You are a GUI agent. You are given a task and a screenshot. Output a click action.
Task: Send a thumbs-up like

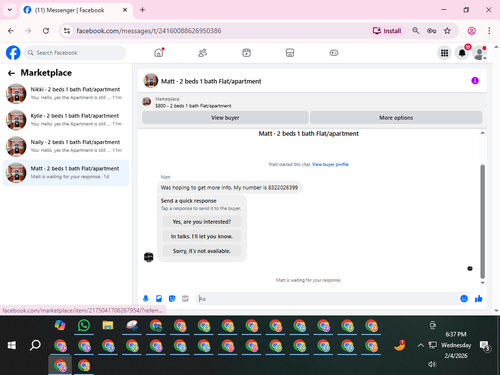[x=479, y=299]
